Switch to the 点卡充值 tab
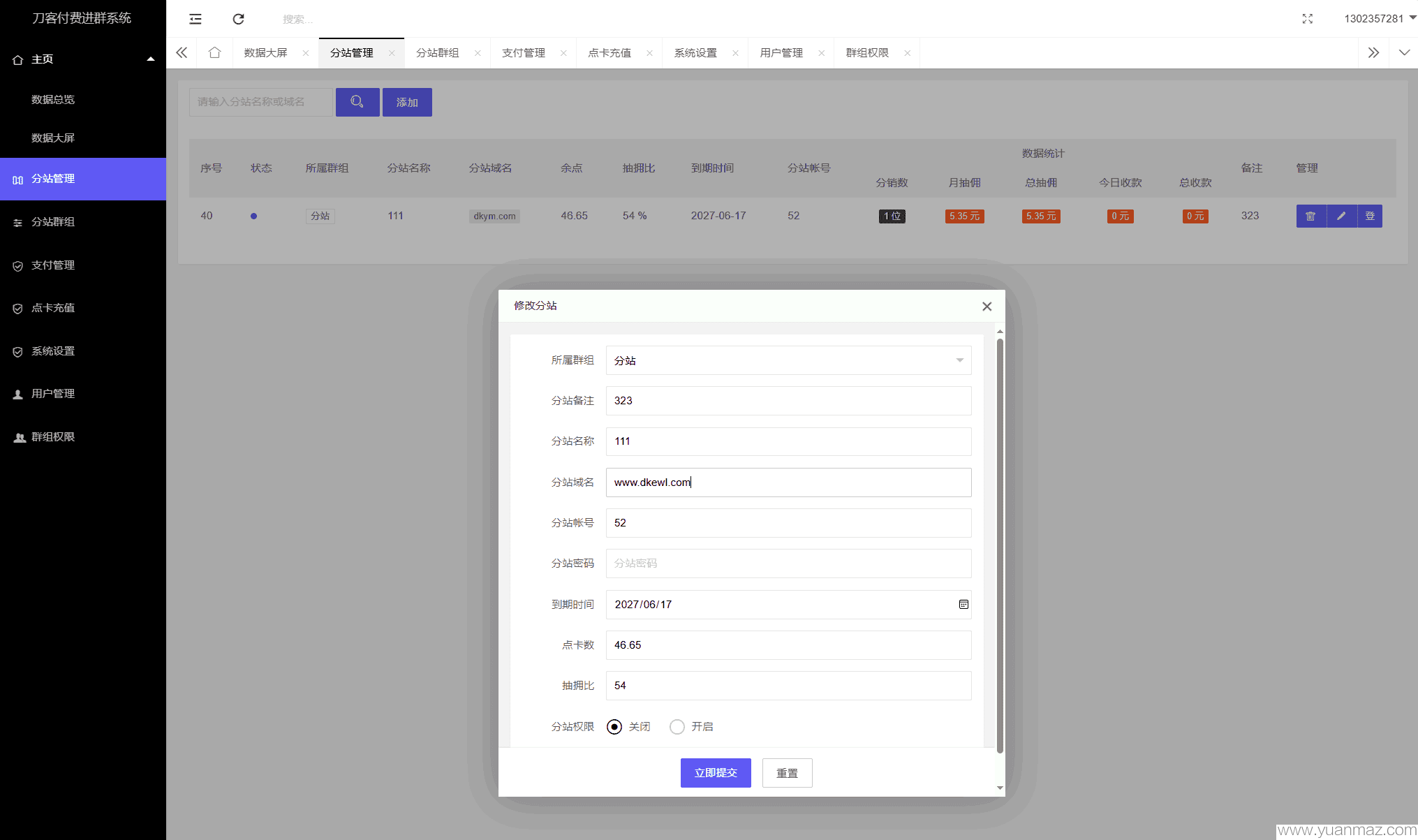The height and width of the screenshot is (840, 1418). point(610,53)
